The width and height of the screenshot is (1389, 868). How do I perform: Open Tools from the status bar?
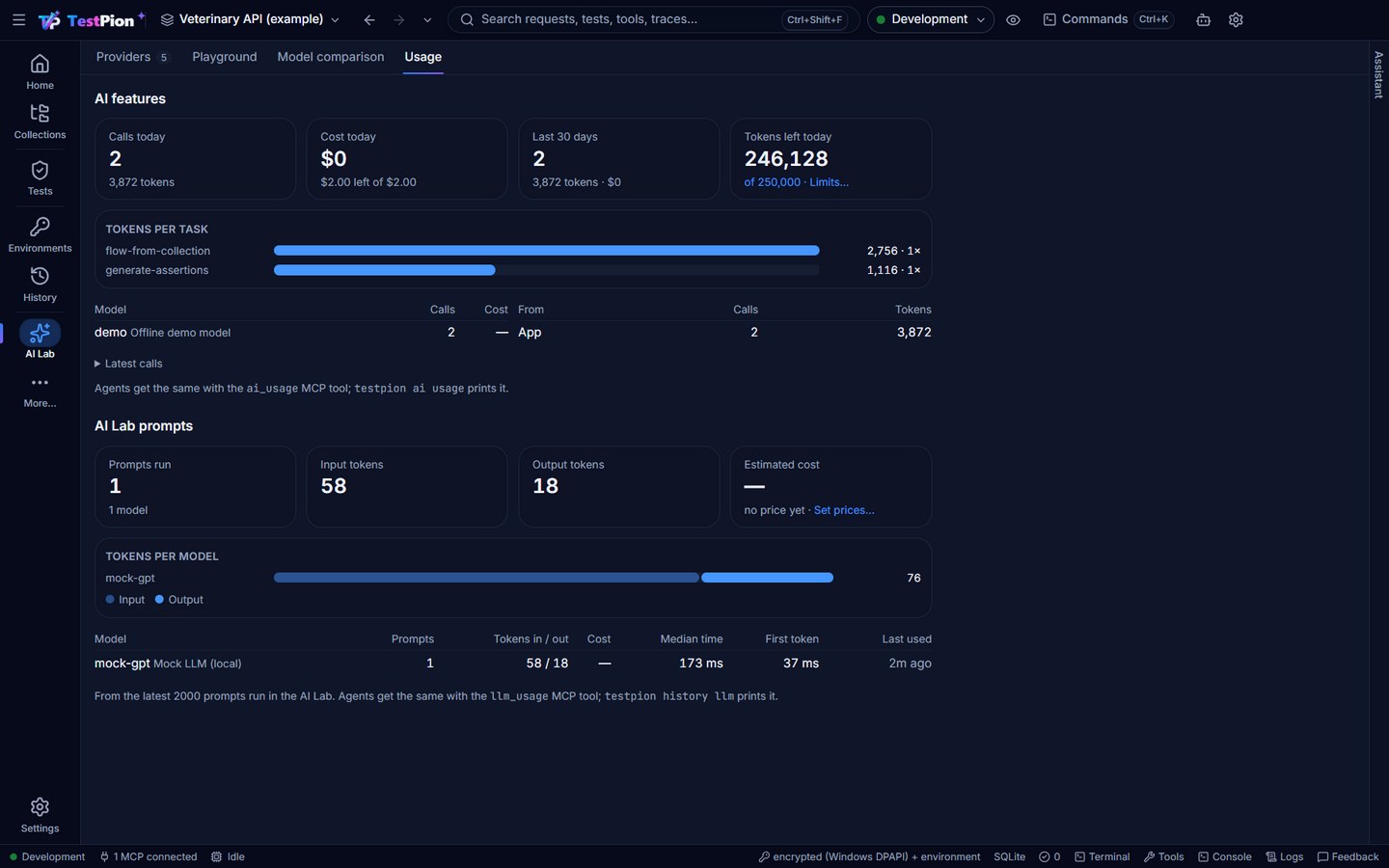click(1163, 856)
